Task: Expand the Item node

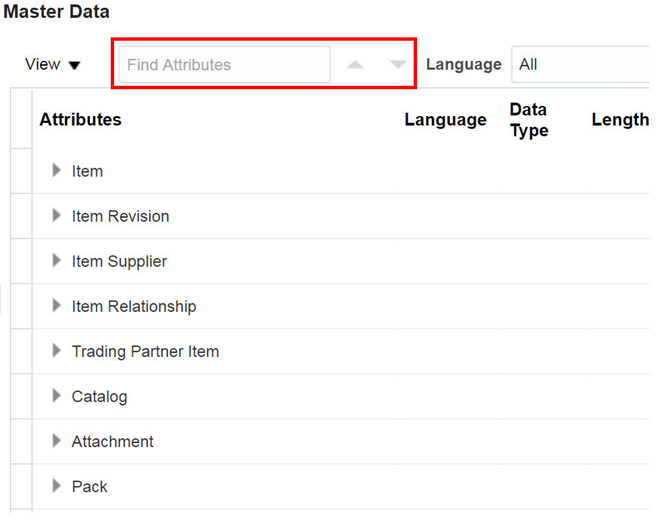Action: coord(57,171)
